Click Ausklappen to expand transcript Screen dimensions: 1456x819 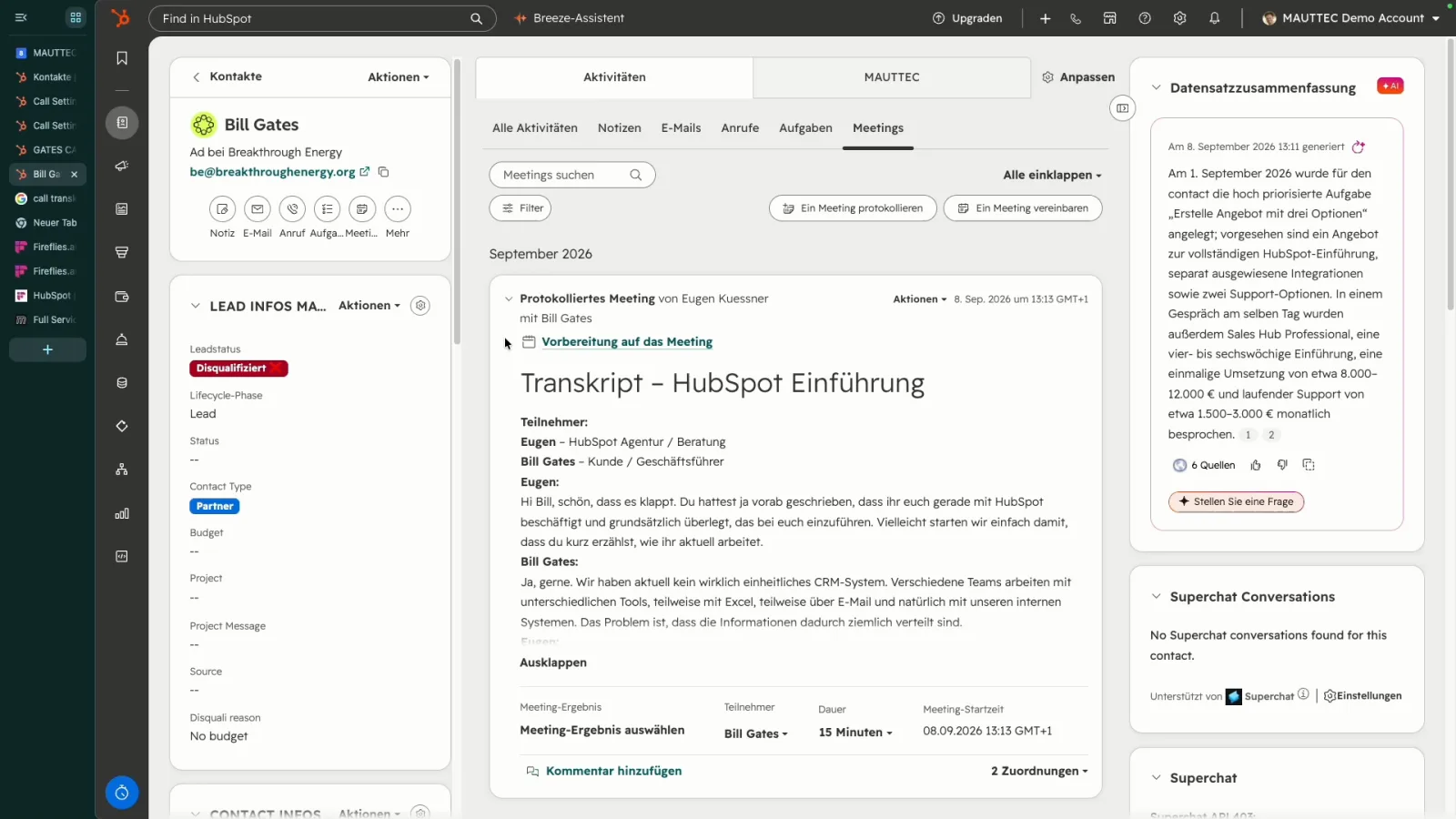[553, 662]
